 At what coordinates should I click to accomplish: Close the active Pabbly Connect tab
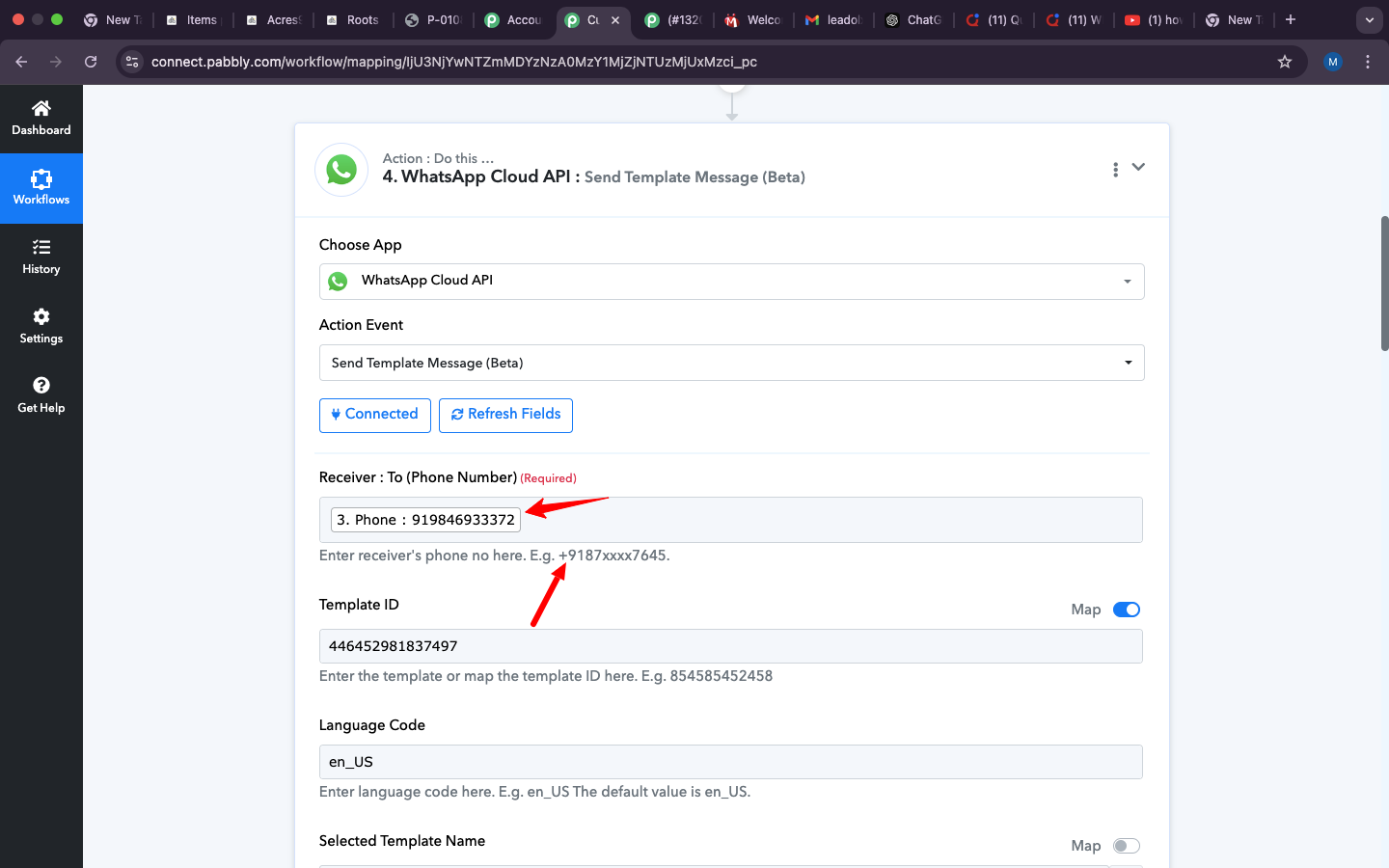click(615, 20)
